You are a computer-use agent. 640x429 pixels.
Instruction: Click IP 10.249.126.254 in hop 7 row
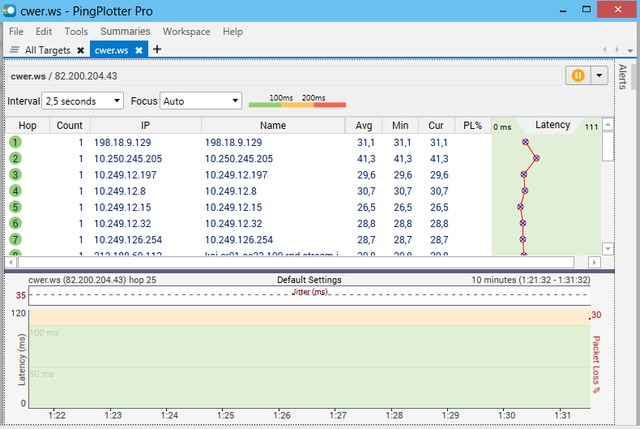[x=128, y=240]
